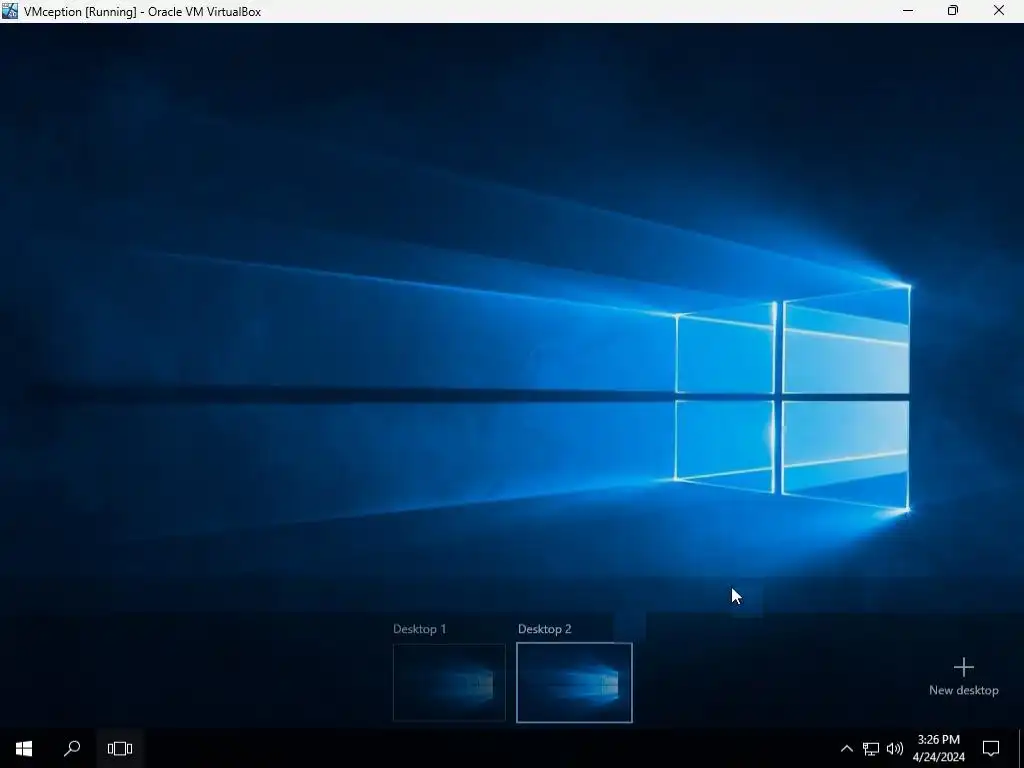The width and height of the screenshot is (1024, 768).
Task: Open the speaker volume tray icon
Action: (x=895, y=748)
